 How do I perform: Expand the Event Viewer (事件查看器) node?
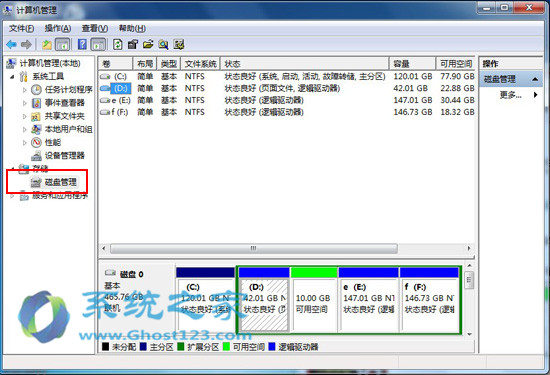(x=25, y=103)
